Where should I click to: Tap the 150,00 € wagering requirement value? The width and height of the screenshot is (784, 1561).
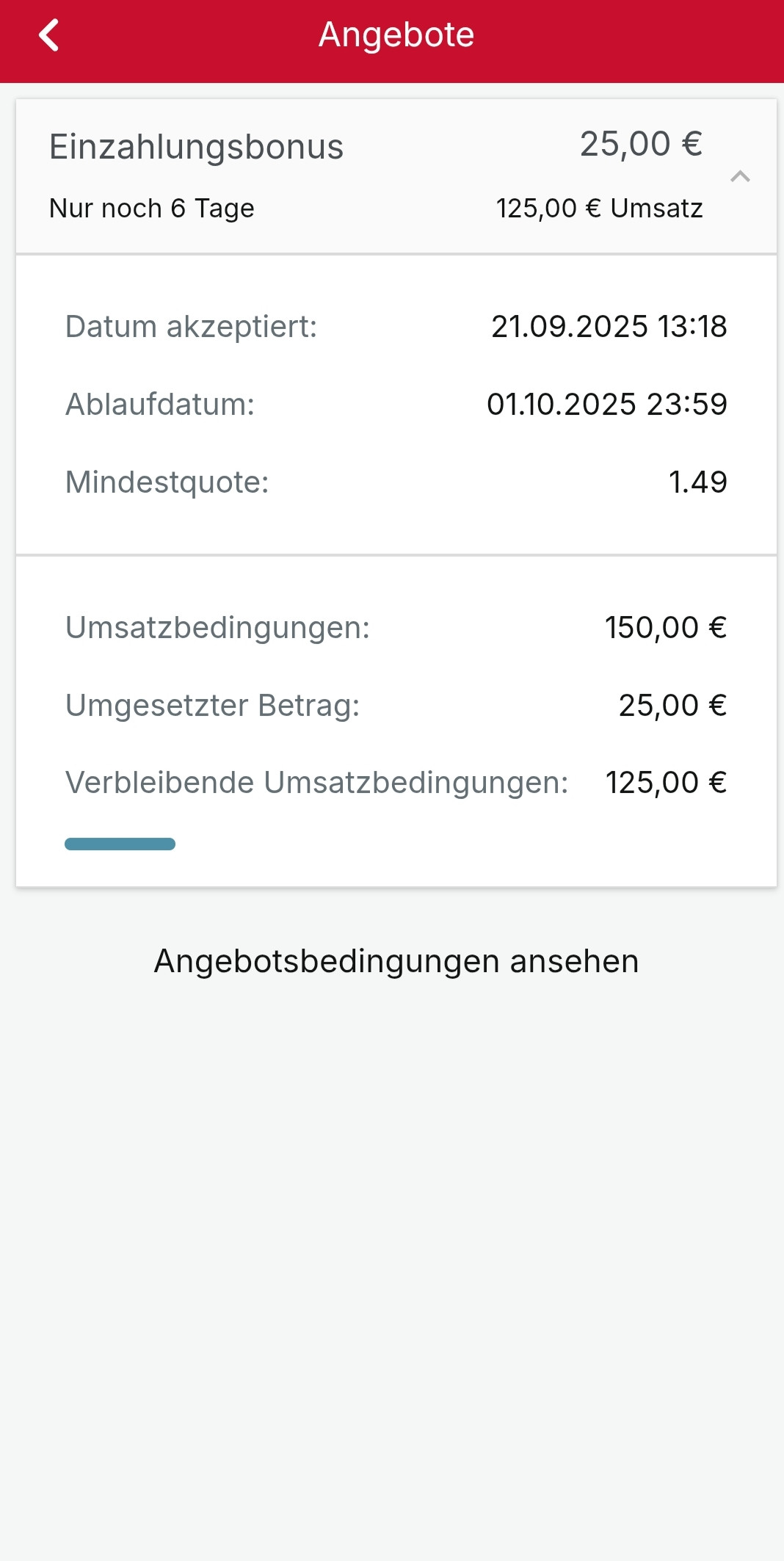(x=665, y=628)
